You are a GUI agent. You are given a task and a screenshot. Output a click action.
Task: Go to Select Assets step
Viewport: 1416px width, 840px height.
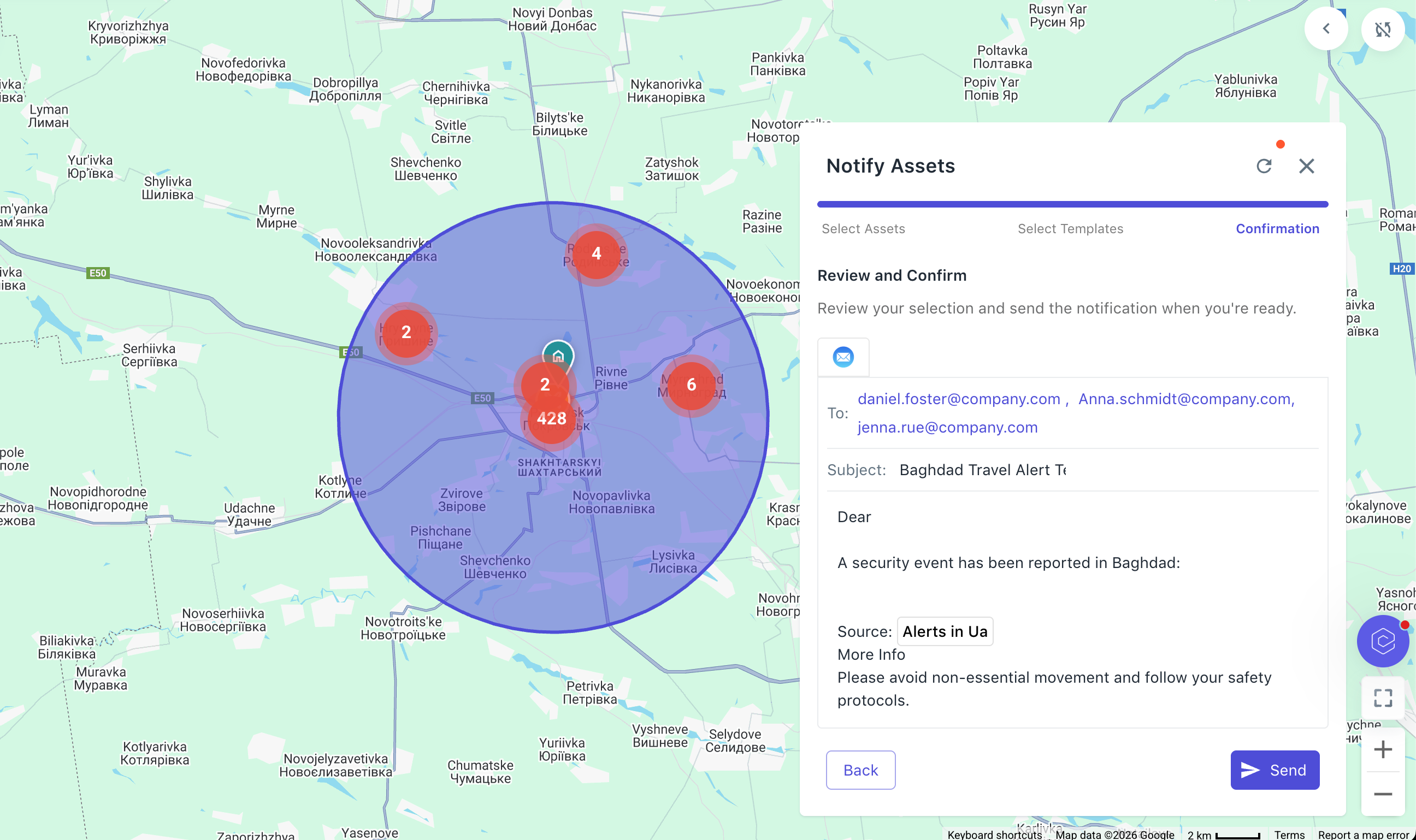pos(863,229)
